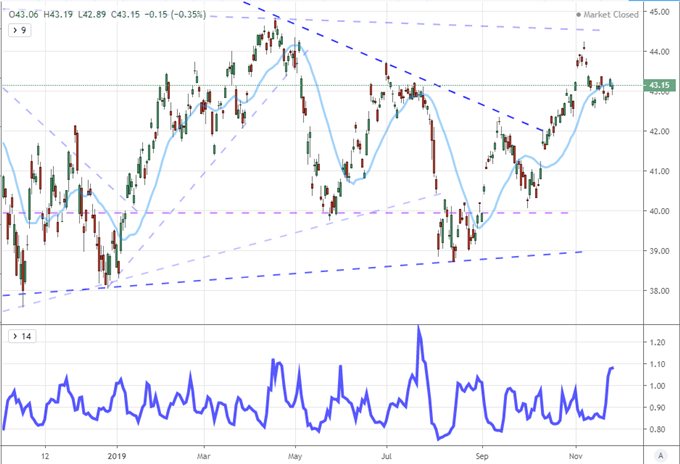Click the auto-scale A button
Screen dimensions: 680x464
(660, 455)
